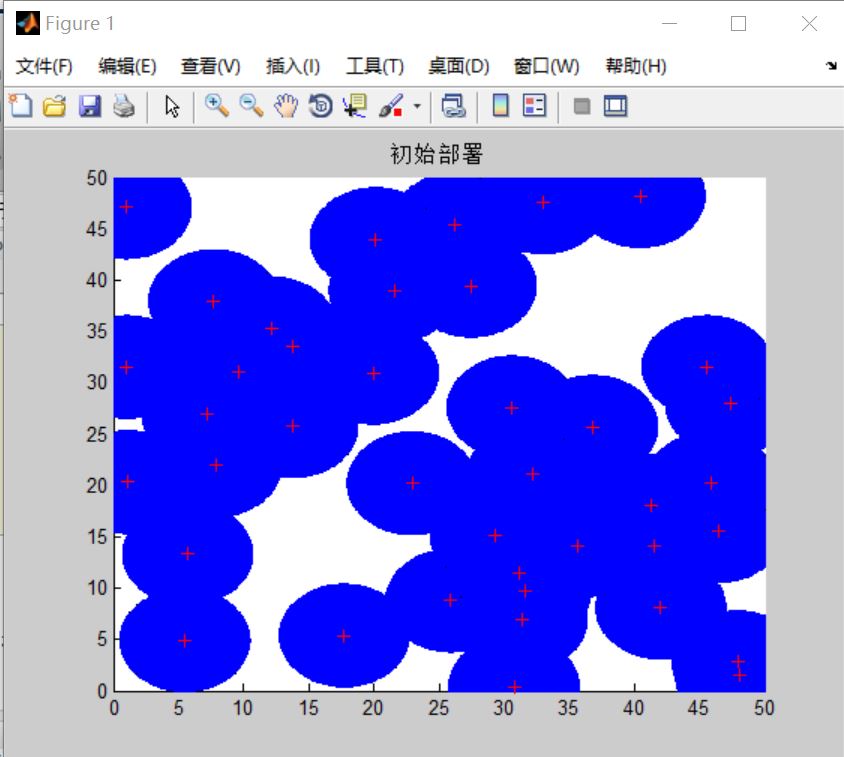844x757 pixels.
Task: Save the figure with the floppy disk icon
Action: [x=89, y=106]
